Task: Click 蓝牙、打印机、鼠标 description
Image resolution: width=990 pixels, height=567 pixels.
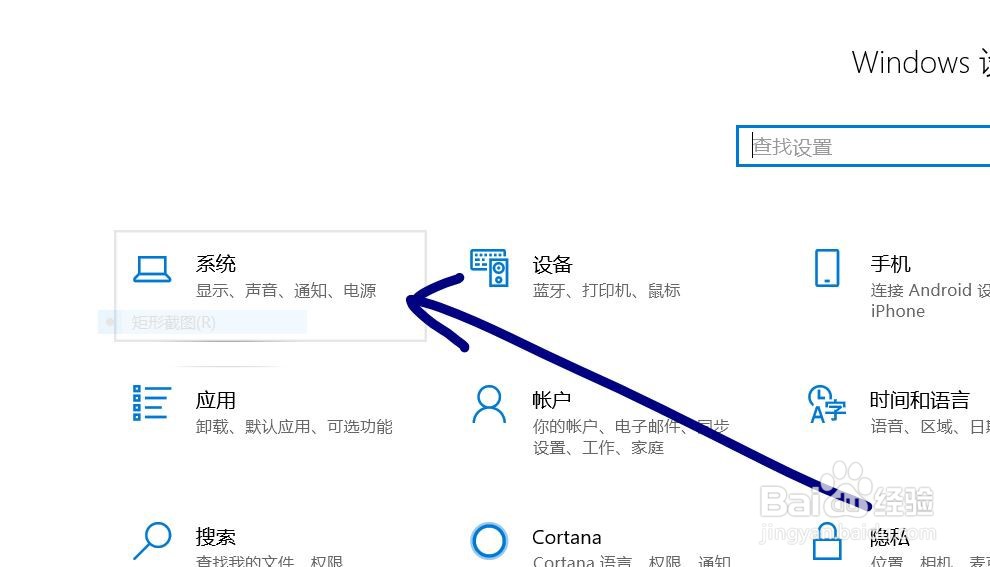Action: pos(606,290)
